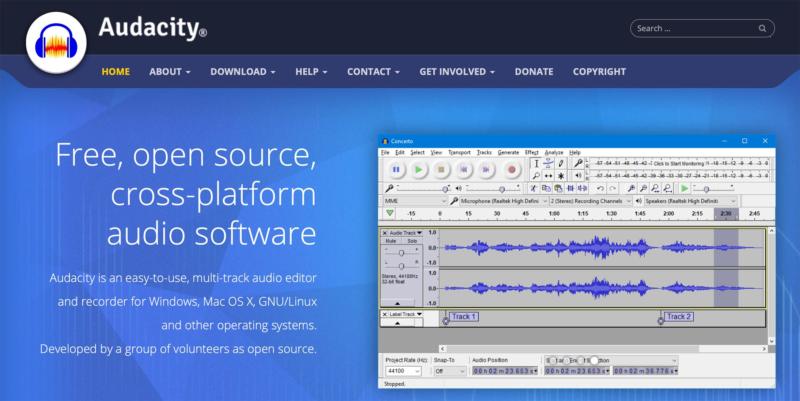The height and width of the screenshot is (401, 800).
Task: Select the Envelope tool
Action: (548, 163)
